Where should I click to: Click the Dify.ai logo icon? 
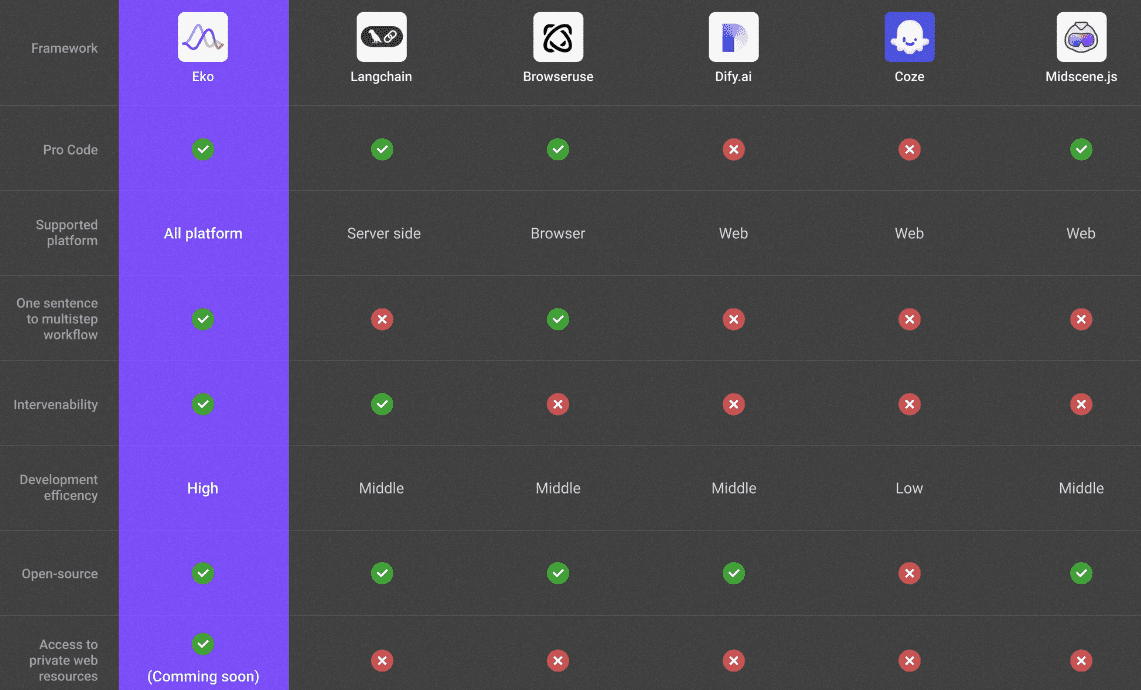(733, 37)
